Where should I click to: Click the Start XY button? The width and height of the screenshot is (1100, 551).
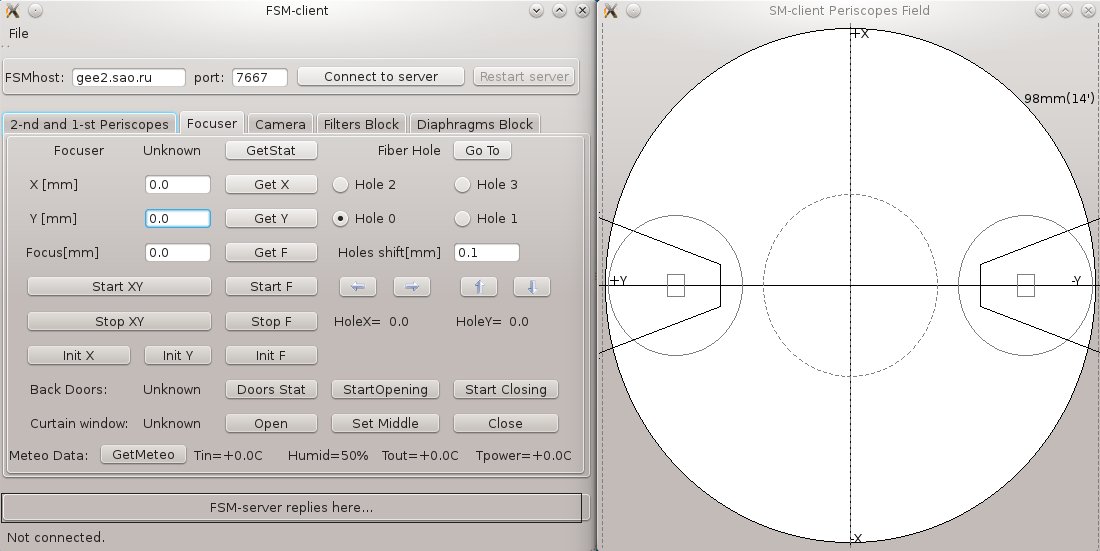[x=119, y=286]
